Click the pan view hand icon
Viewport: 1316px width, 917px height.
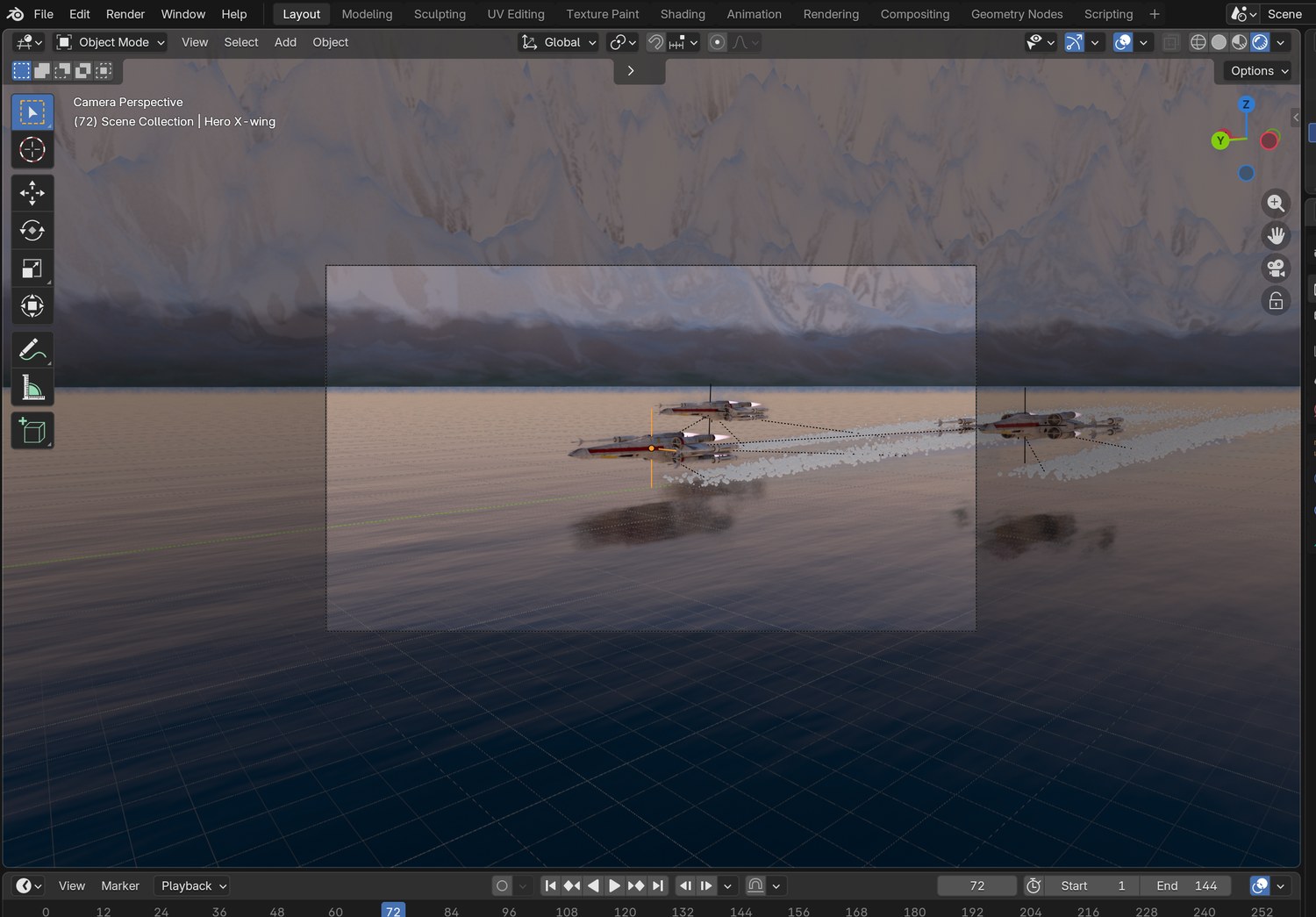[x=1276, y=236]
